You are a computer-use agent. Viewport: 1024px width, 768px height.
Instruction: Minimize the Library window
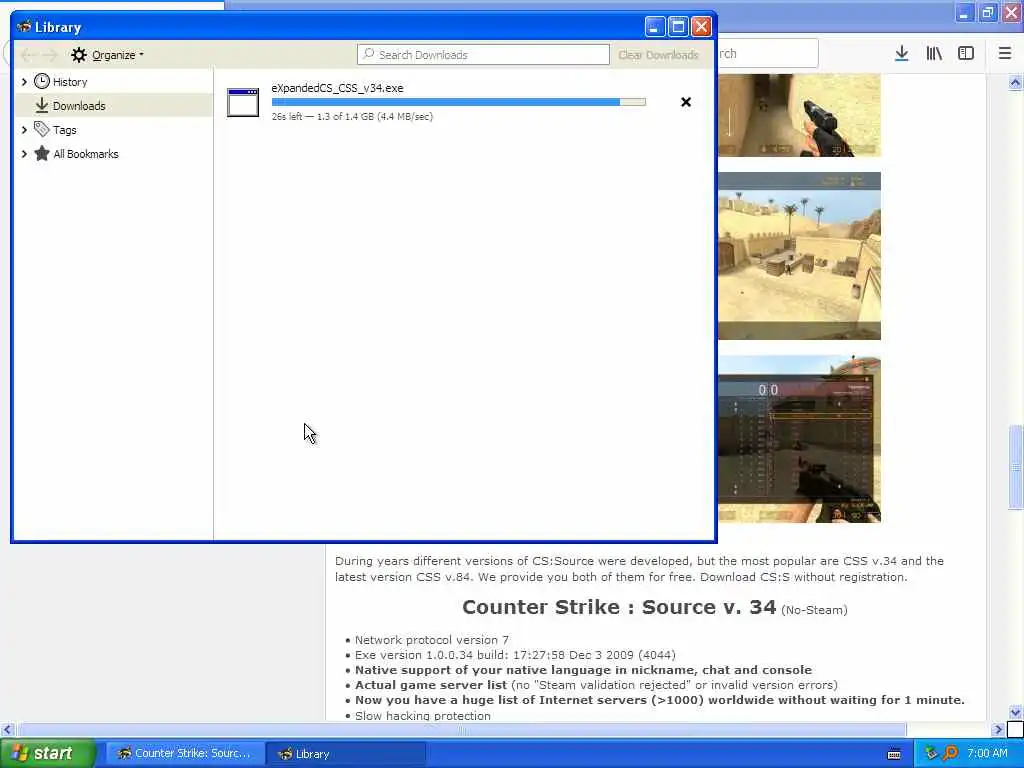point(655,27)
